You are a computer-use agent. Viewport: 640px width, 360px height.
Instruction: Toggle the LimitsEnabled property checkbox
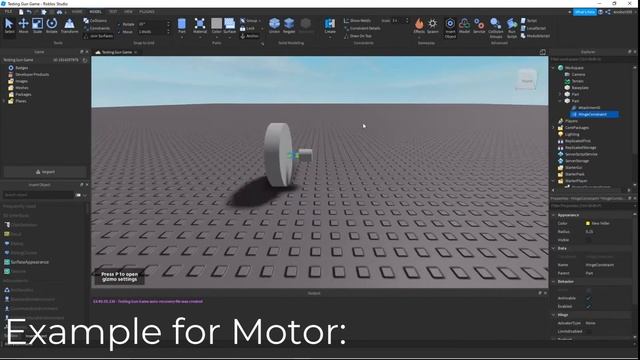(x=588, y=331)
